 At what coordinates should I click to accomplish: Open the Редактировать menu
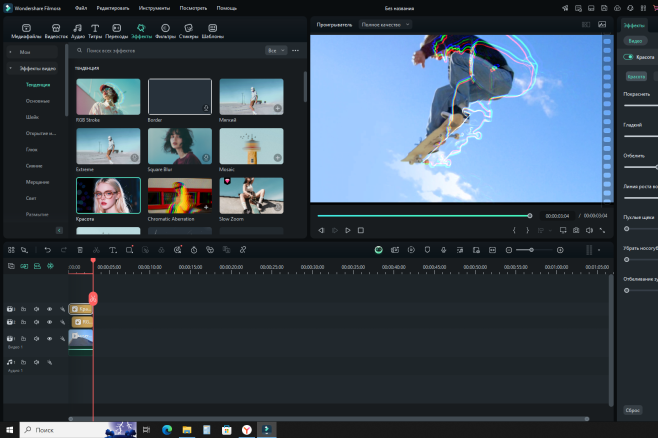coord(113,8)
